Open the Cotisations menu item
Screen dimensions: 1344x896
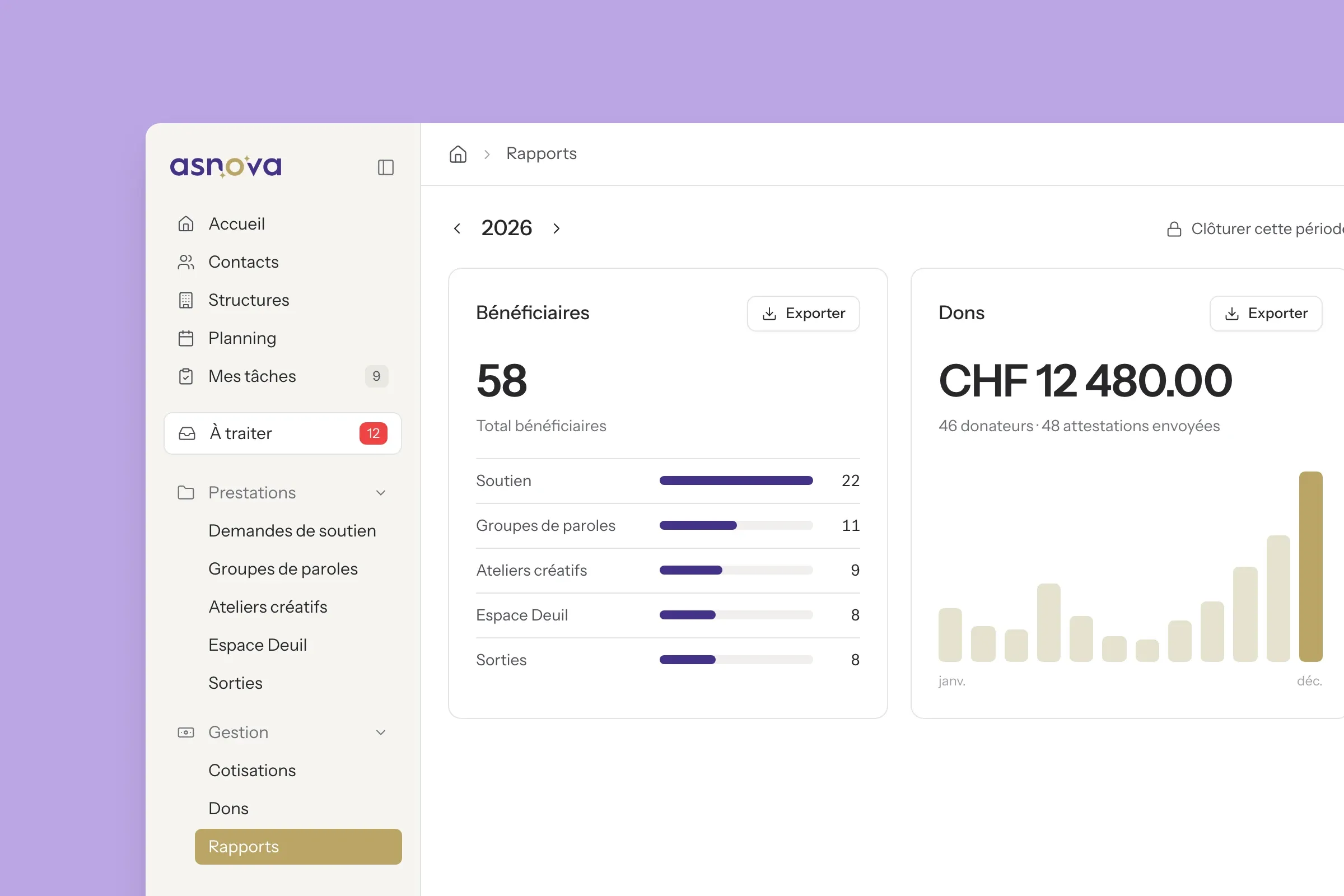coord(252,771)
